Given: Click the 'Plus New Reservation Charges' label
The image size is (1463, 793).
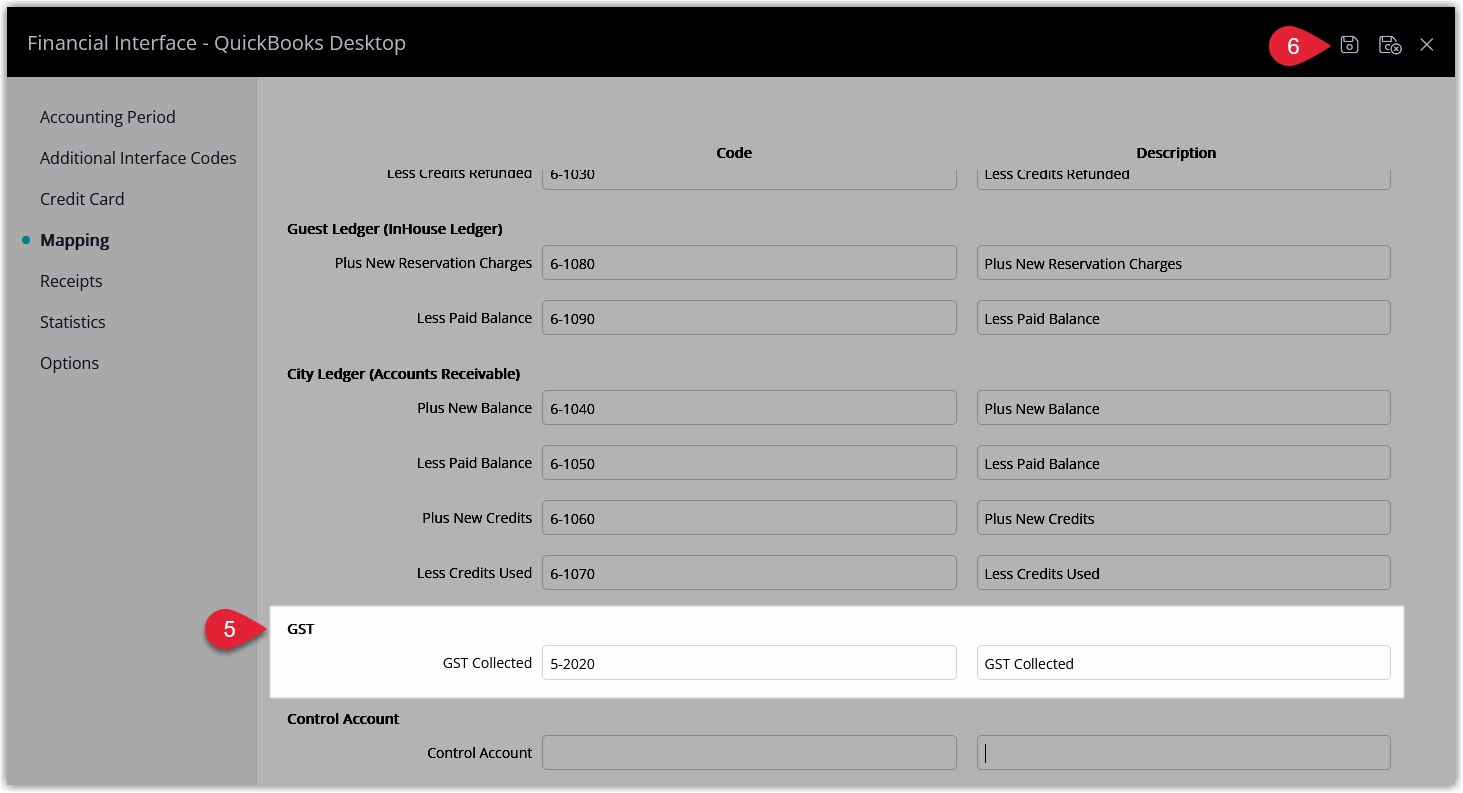Looking at the screenshot, I should [x=434, y=263].
